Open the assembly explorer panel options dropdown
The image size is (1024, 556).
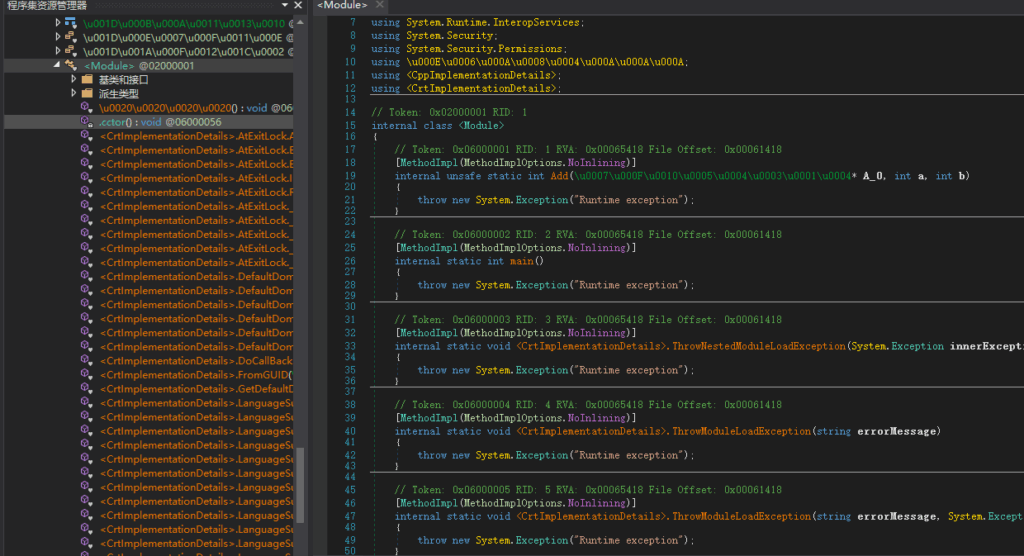[x=284, y=6]
